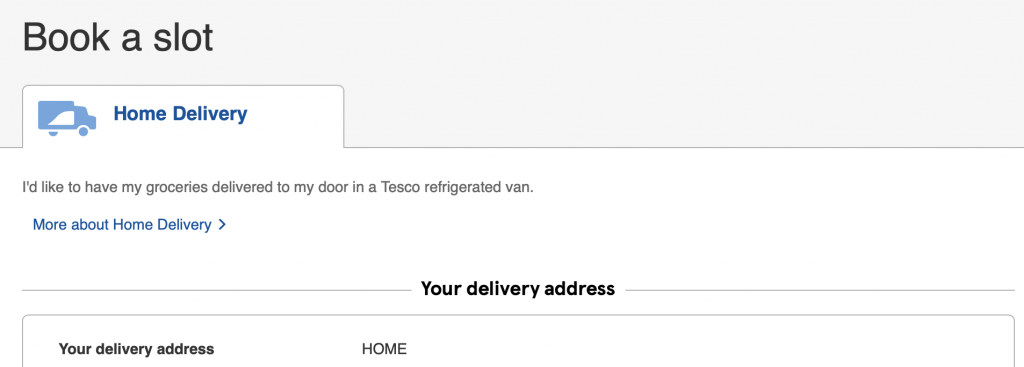Follow the More about Home Delivery link
Screen dimensions: 1024x367
coord(122,225)
